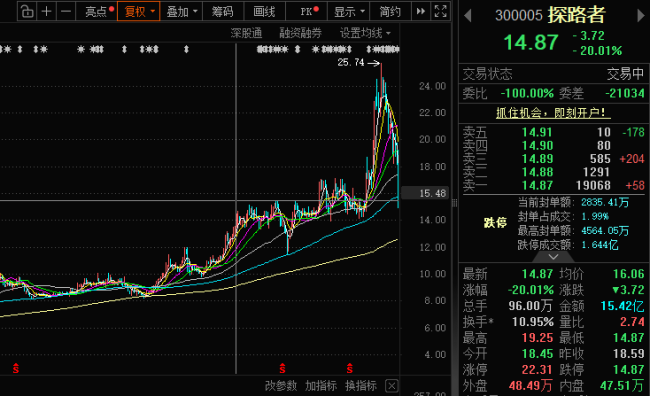Zoom out chart with minus icon
Viewport: 650px width, 396px height.
pyautogui.click(x=66, y=11)
